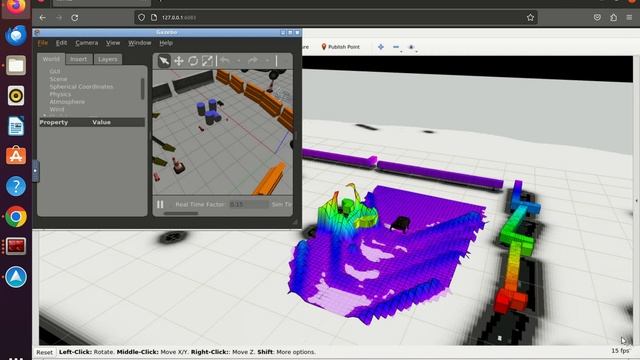Open the View menu in Gazebo
This screenshot has height=360, width=640.
pos(113,43)
